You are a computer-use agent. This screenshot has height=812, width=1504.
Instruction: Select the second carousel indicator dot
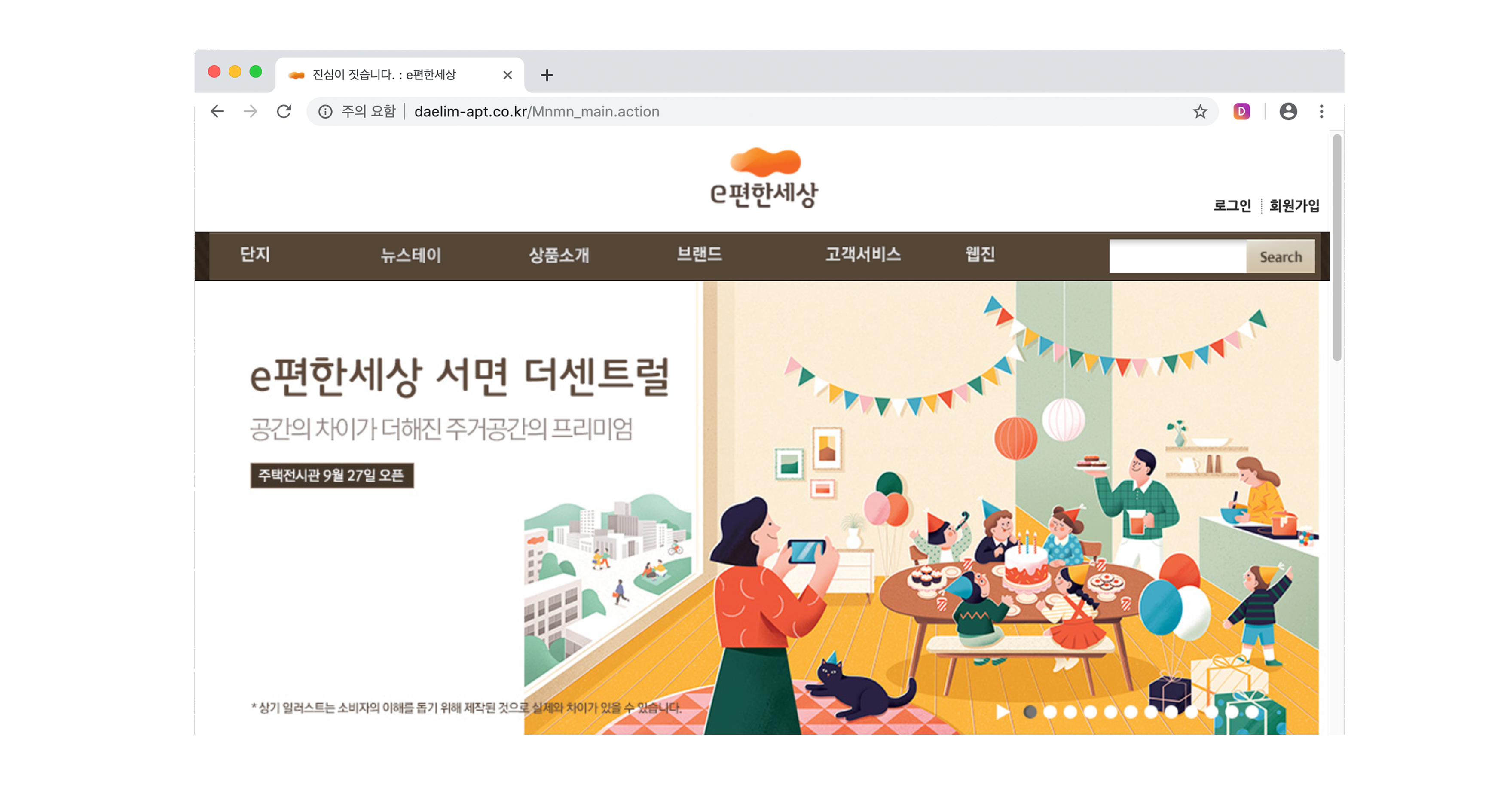coord(1050,711)
